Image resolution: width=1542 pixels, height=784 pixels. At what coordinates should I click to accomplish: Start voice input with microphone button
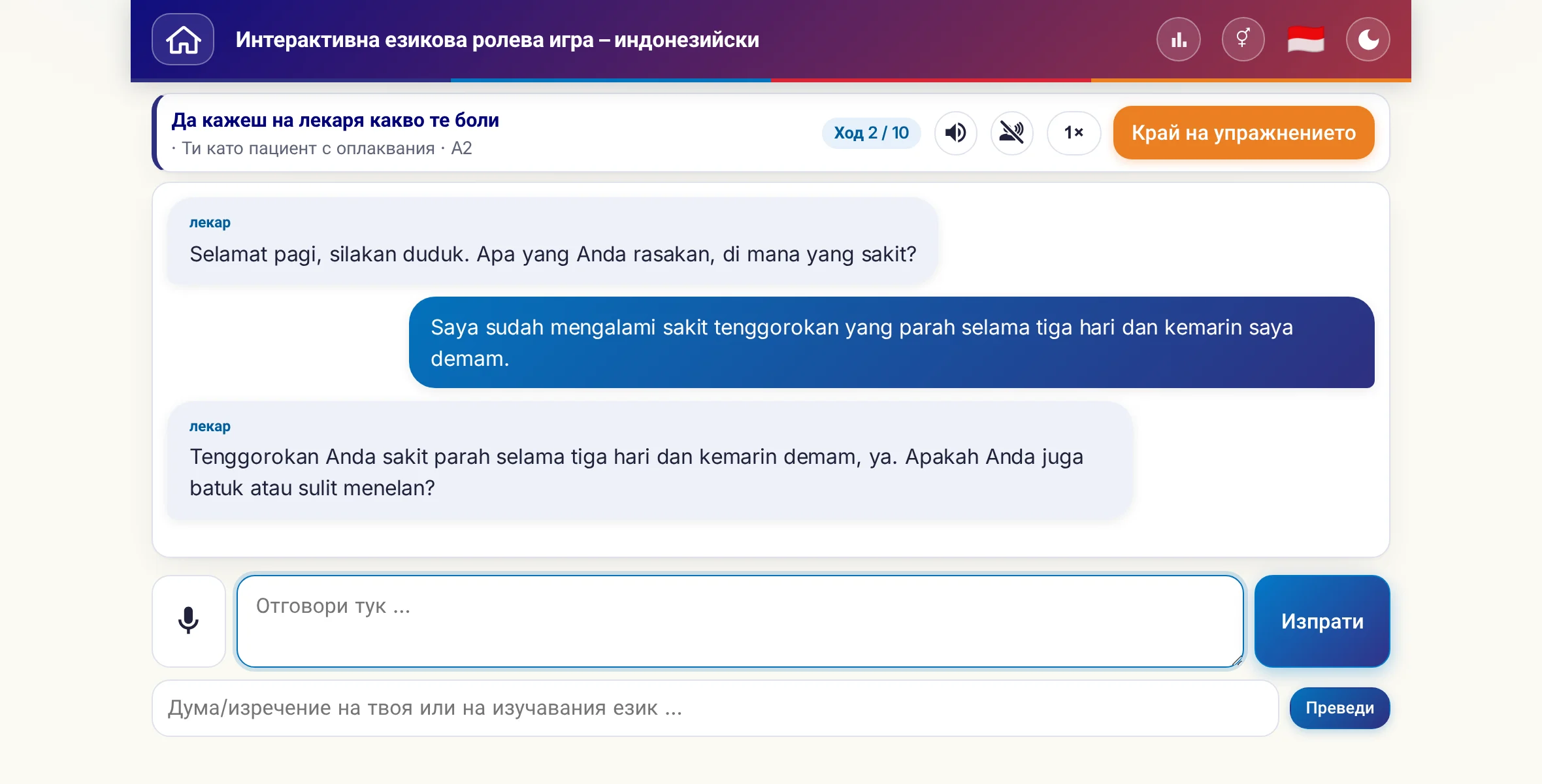point(189,621)
